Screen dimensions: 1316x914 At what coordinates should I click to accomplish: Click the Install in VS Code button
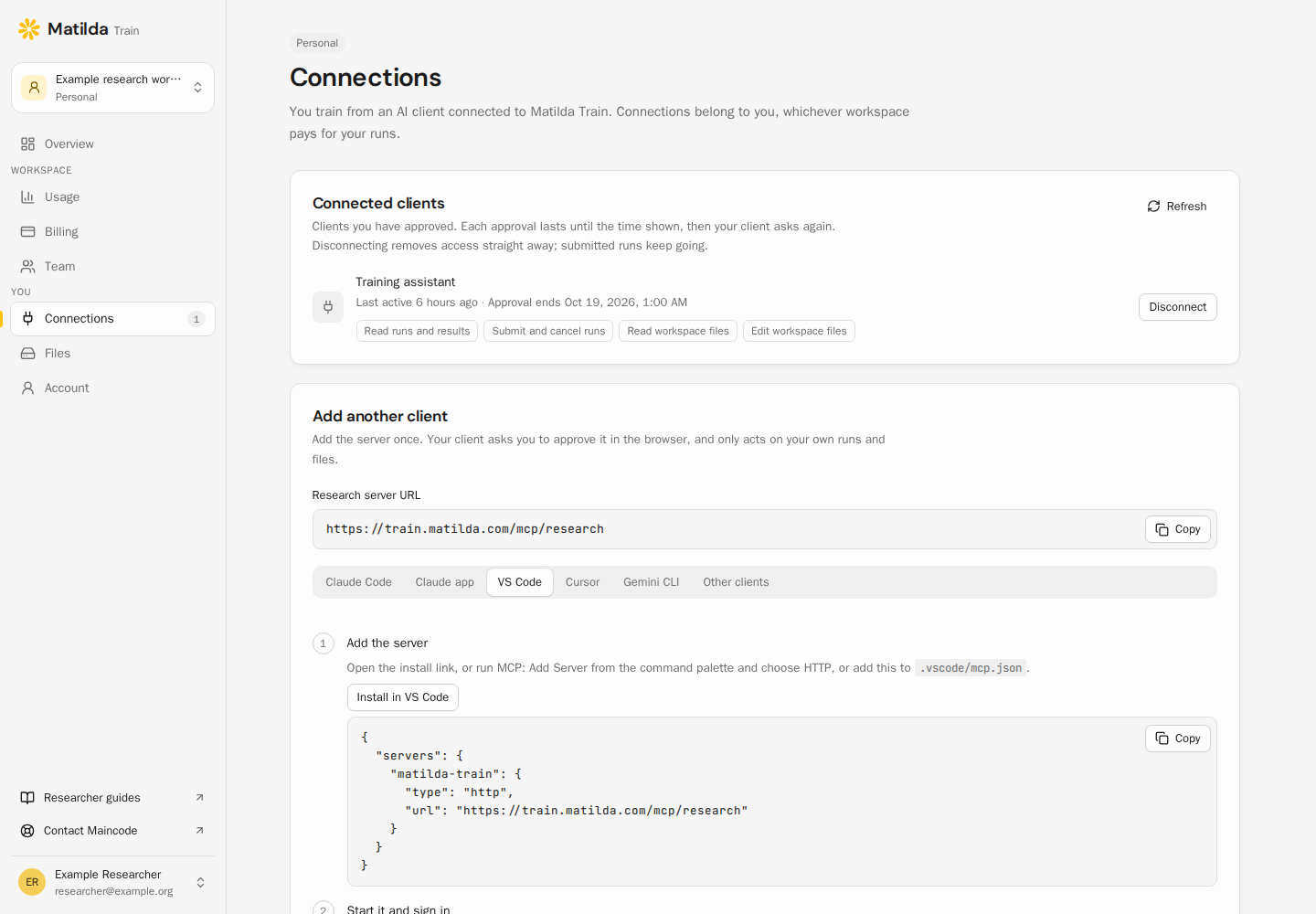[402, 697]
